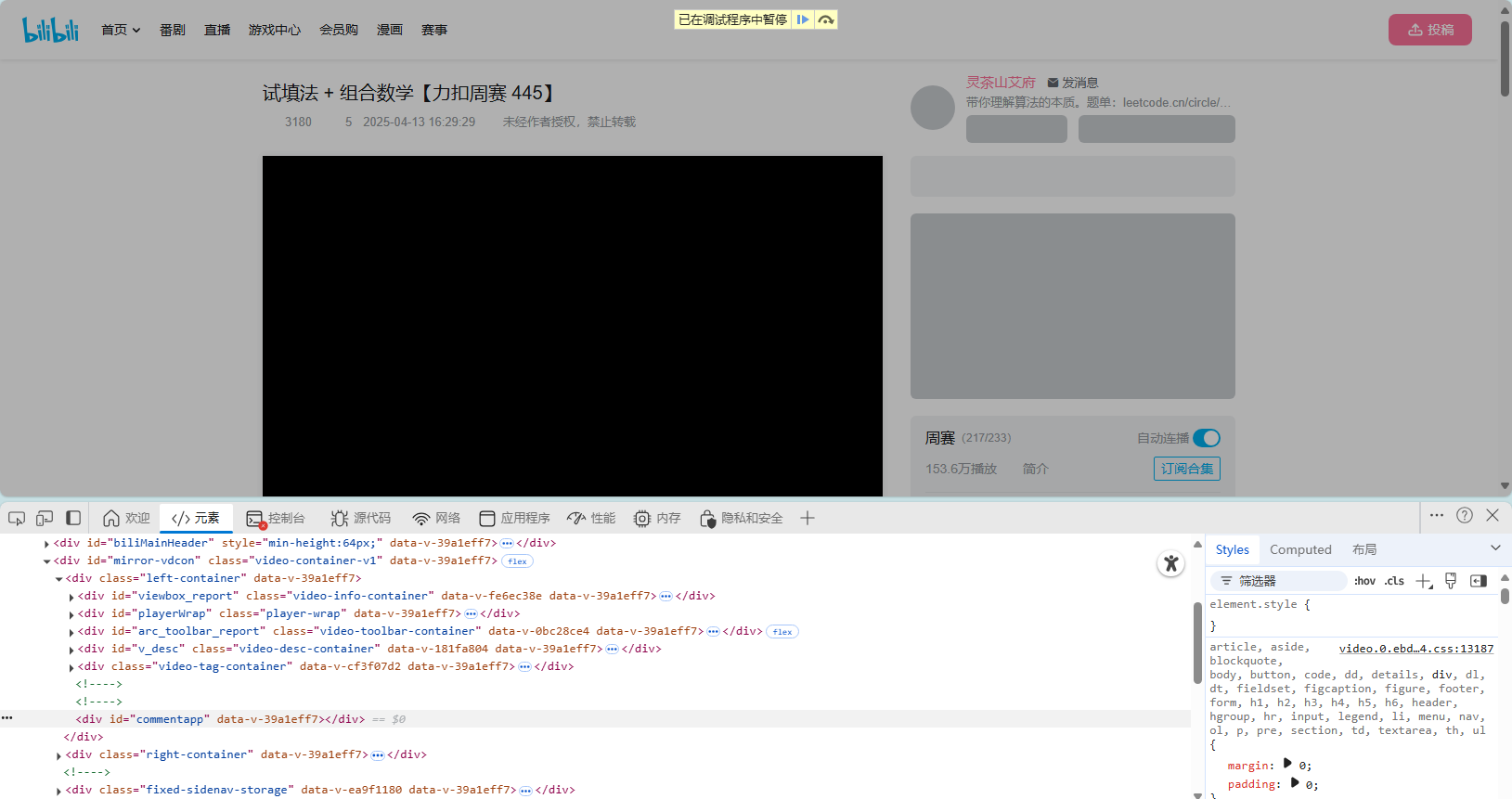
Task: Expand fixed-sidenav-storage div node
Action: [x=58, y=791]
